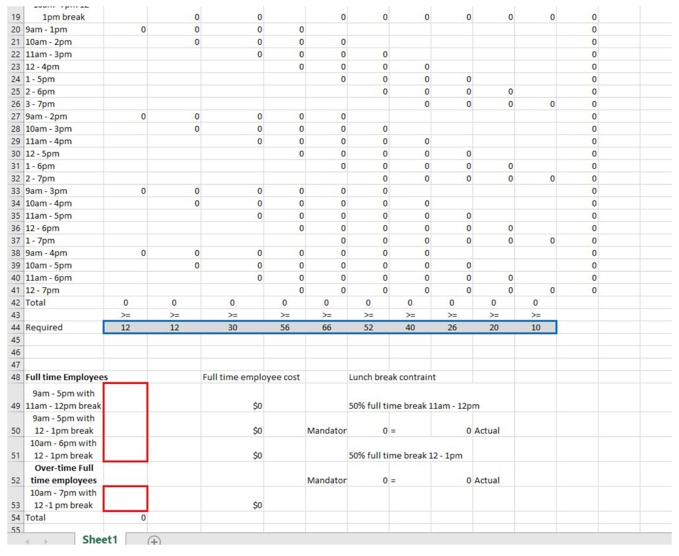Click the '10am - 6pm with 12 - 1pm break' label
The image size is (679, 556).
63,449
